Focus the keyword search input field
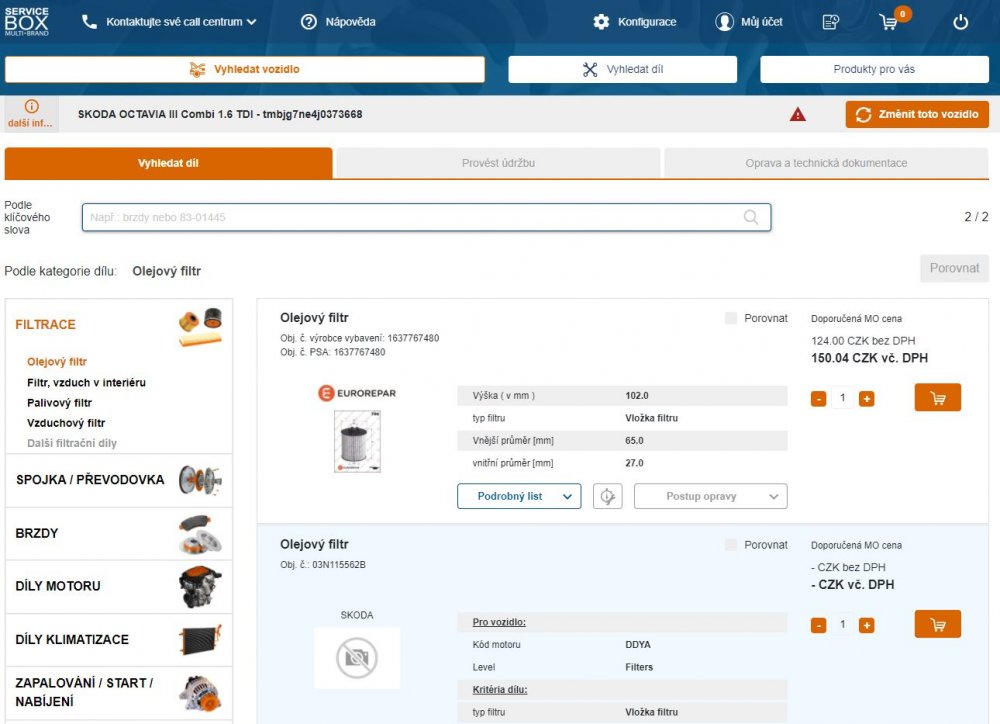Screen dimensions: 1000x724 pos(426,218)
